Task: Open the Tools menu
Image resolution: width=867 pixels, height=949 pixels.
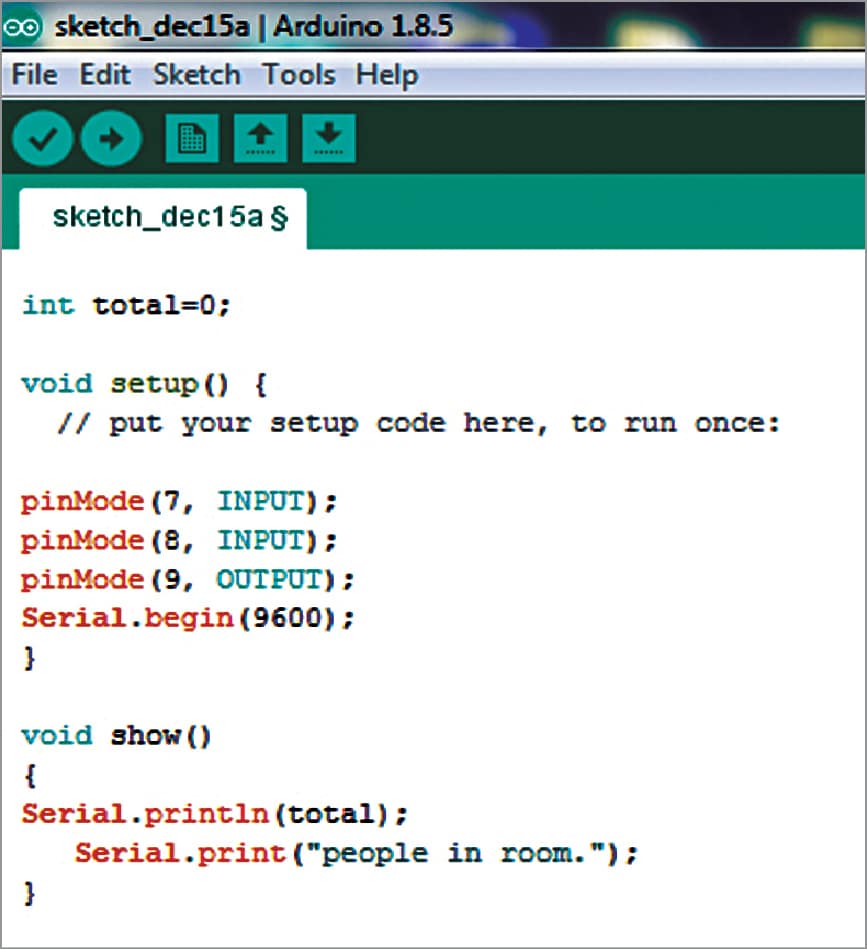Action: [x=298, y=75]
